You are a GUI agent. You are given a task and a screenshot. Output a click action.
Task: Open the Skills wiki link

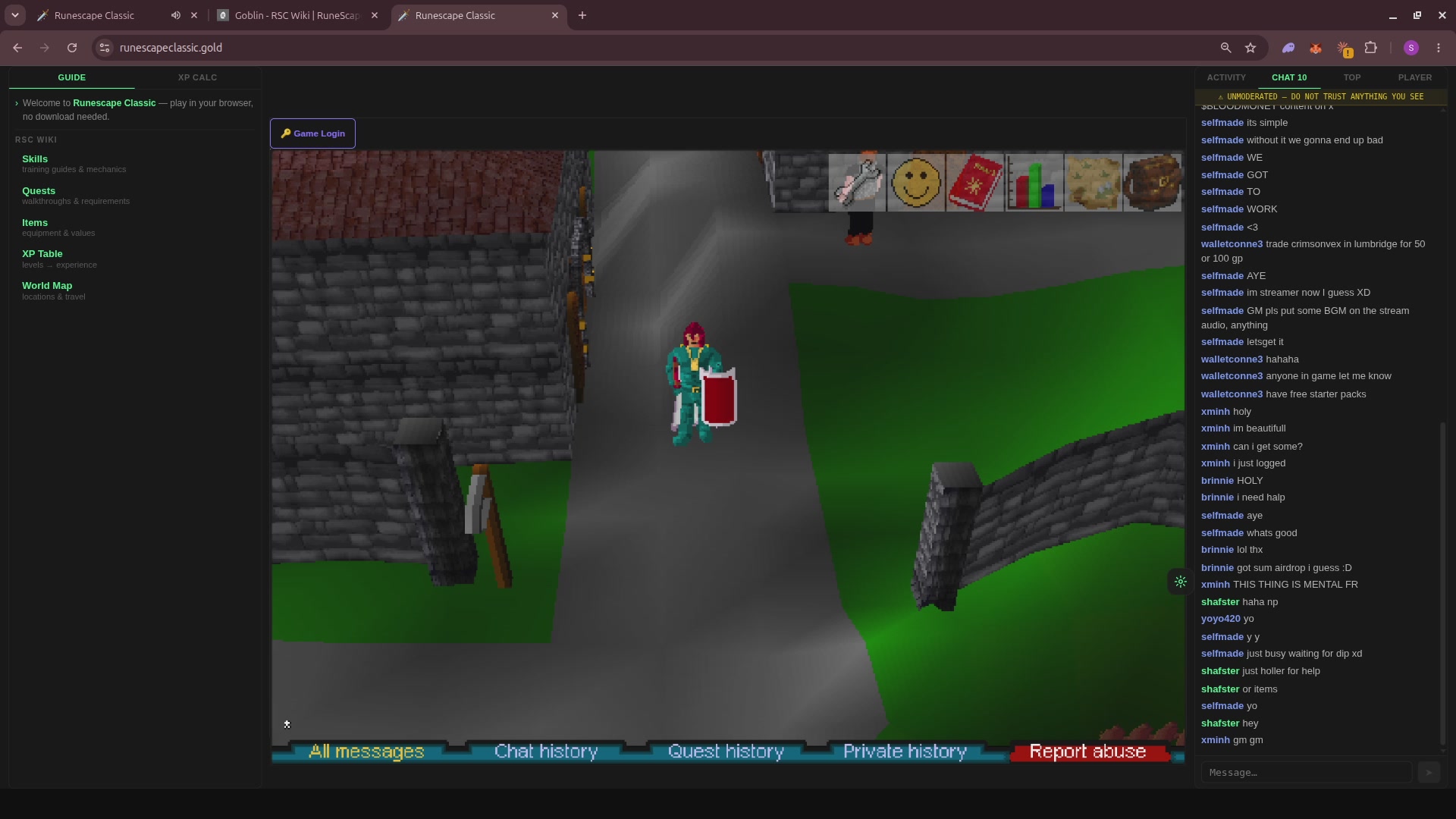(35, 159)
